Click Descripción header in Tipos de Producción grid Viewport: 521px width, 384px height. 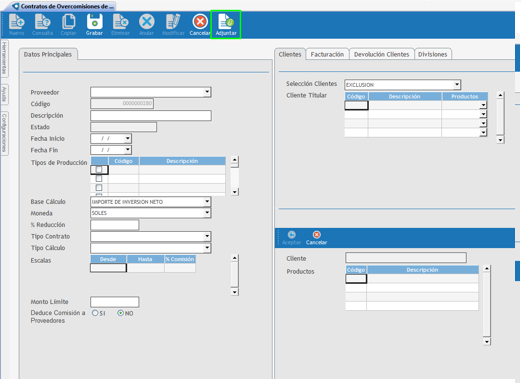click(182, 161)
